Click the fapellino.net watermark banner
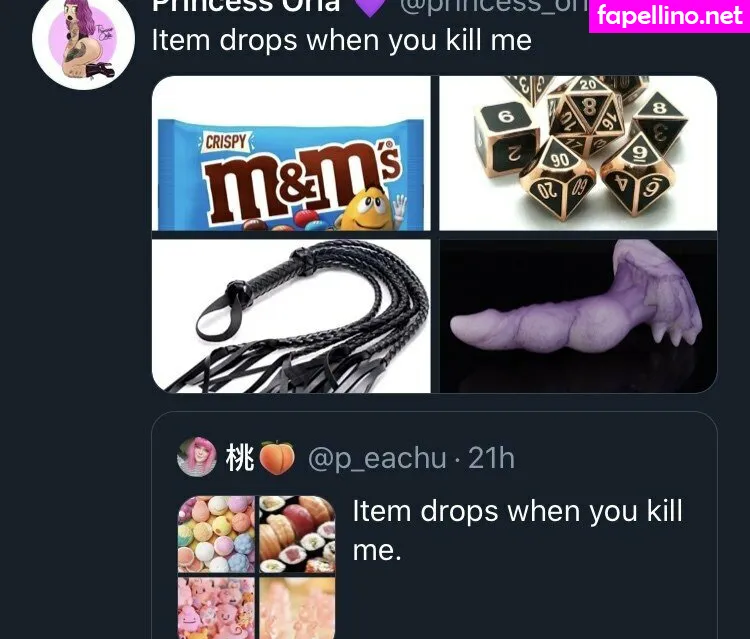 tap(669, 16)
